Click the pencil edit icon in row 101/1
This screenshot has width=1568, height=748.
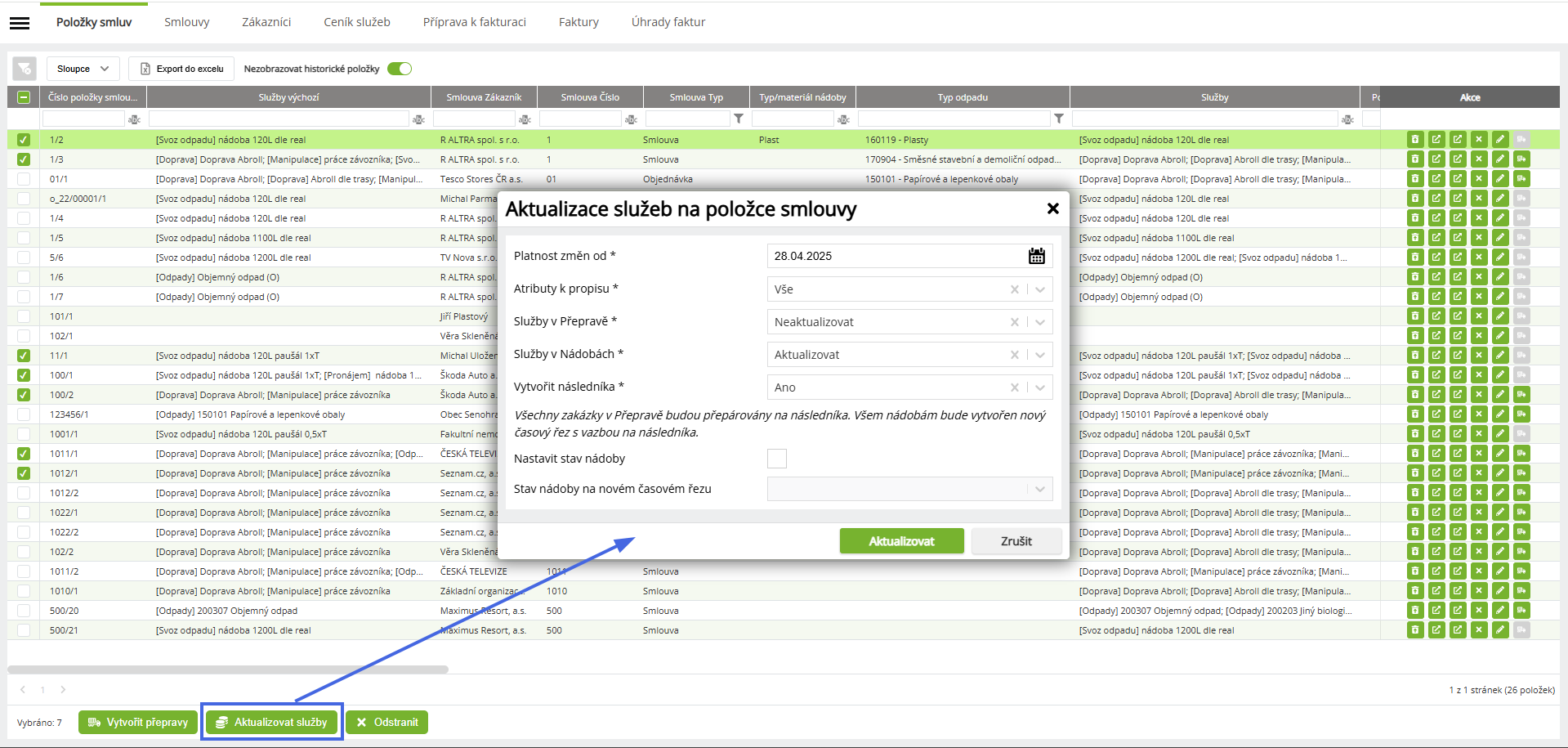1500,316
